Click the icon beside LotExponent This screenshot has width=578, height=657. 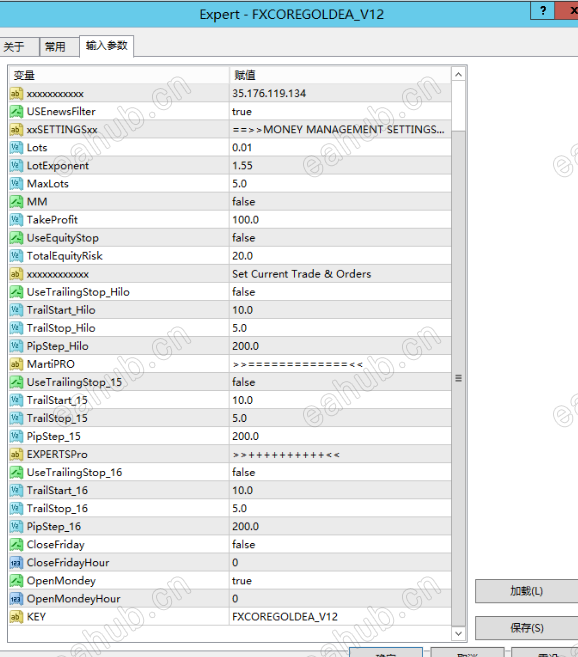point(16,166)
